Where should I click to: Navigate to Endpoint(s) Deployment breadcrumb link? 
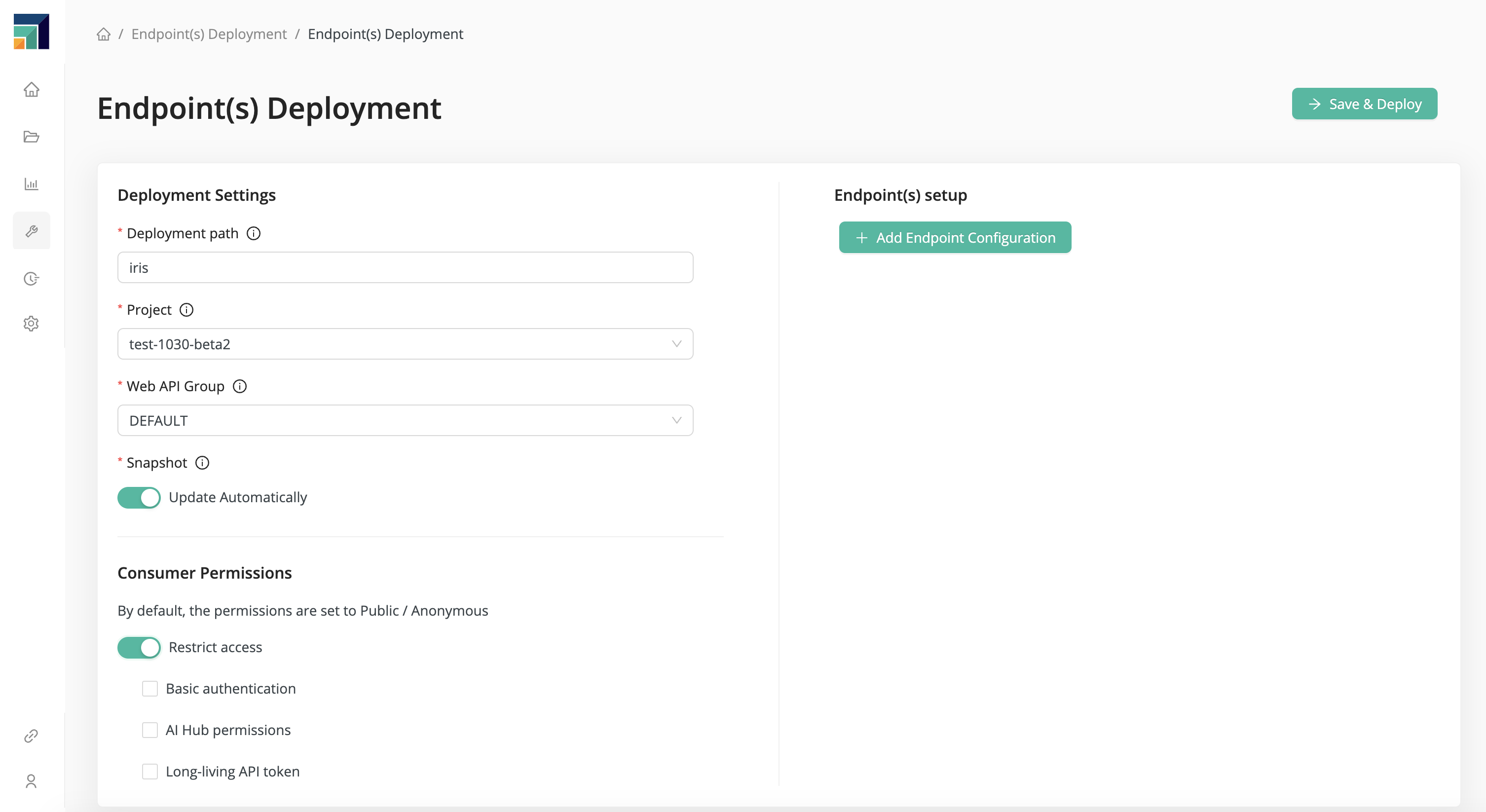pos(209,34)
